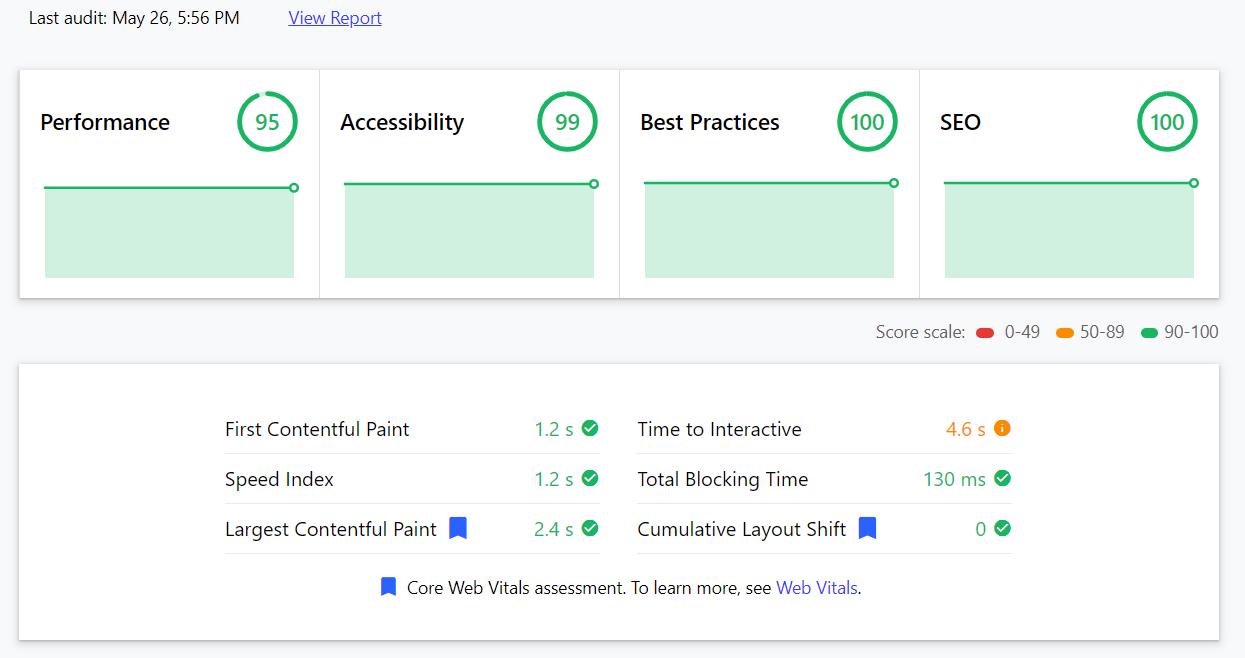Click the Best Practices trend chart area
Screen dimensions: 1245x658
[x=769, y=230]
